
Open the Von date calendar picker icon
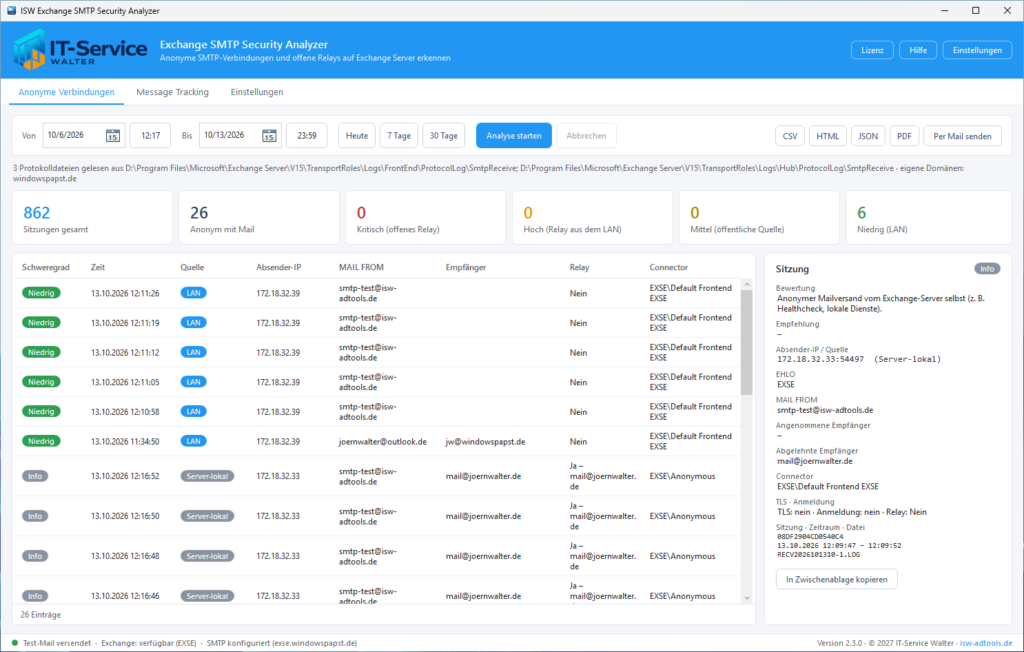[112, 136]
